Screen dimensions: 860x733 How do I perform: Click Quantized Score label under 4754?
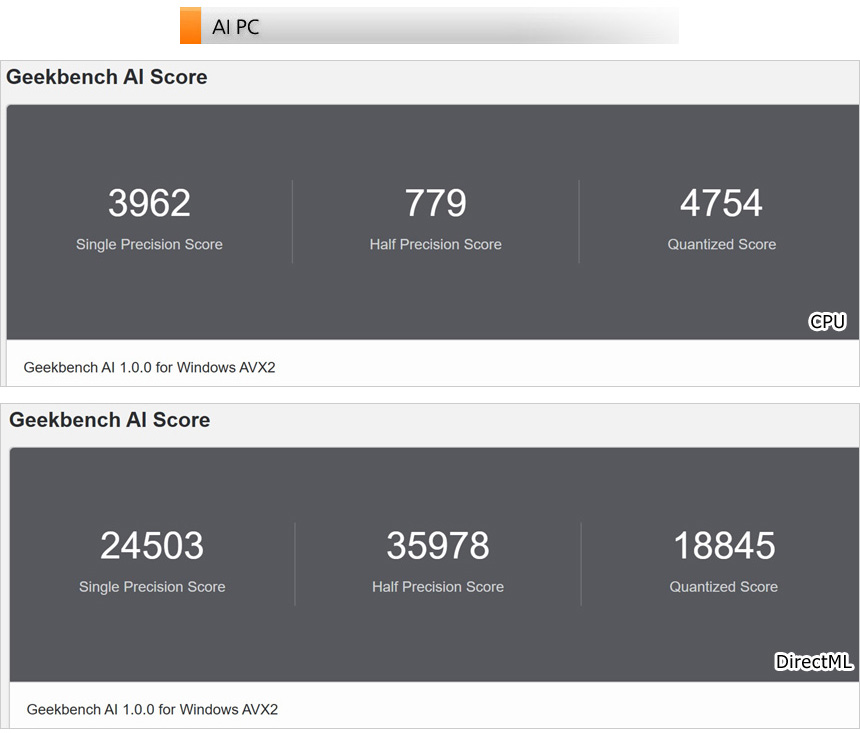point(722,244)
